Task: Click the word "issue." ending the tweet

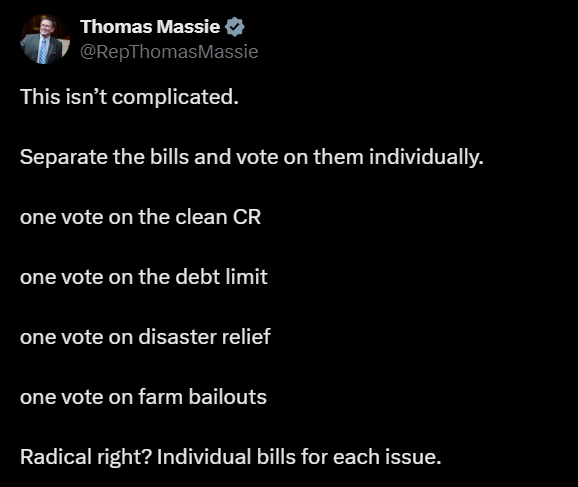Action: (x=414, y=457)
